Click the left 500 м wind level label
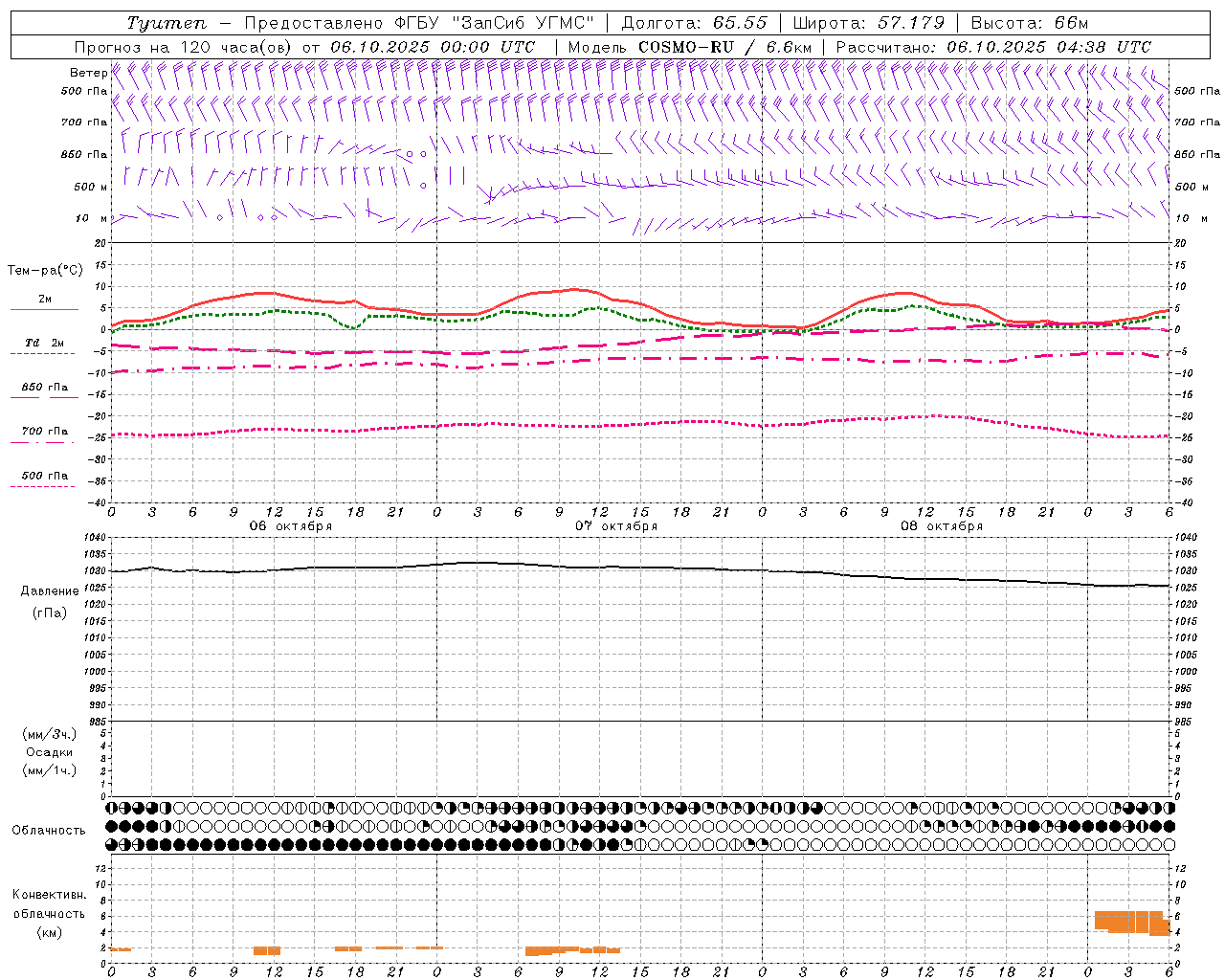The image size is (1225, 980). pyautogui.click(x=91, y=187)
